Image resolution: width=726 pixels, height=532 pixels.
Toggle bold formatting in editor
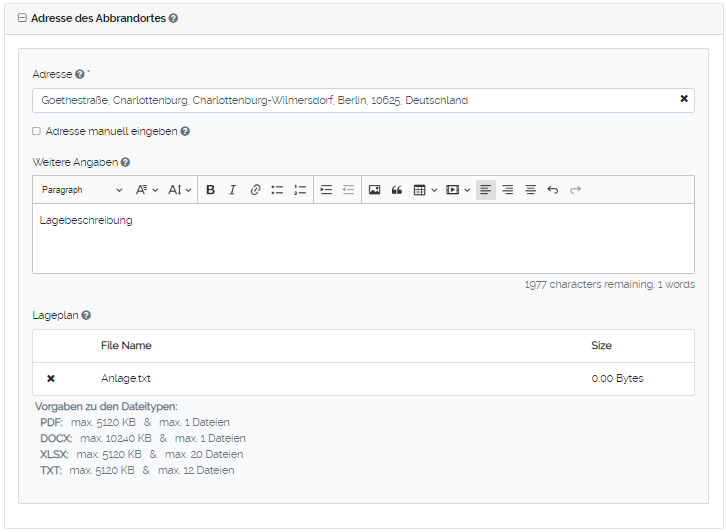(x=210, y=190)
